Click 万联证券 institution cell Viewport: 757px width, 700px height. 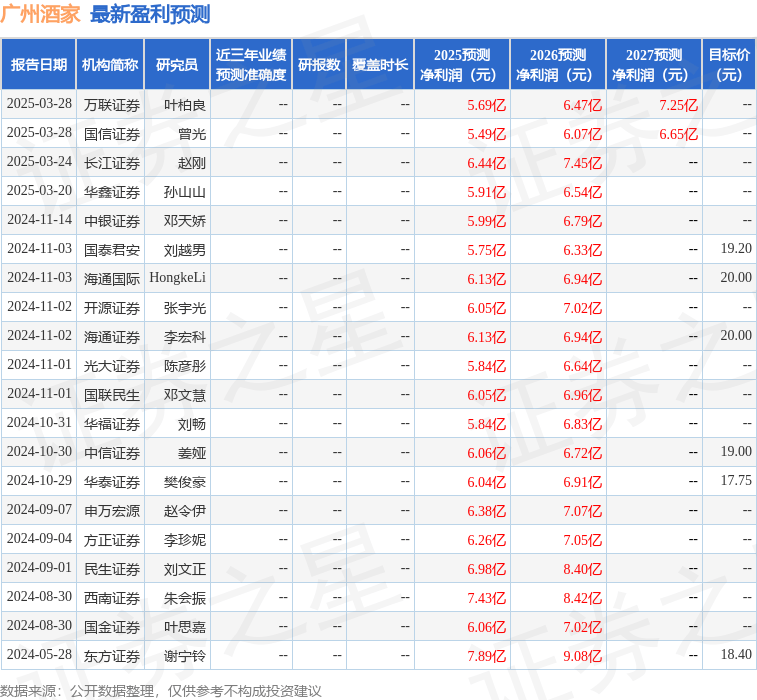(112, 105)
